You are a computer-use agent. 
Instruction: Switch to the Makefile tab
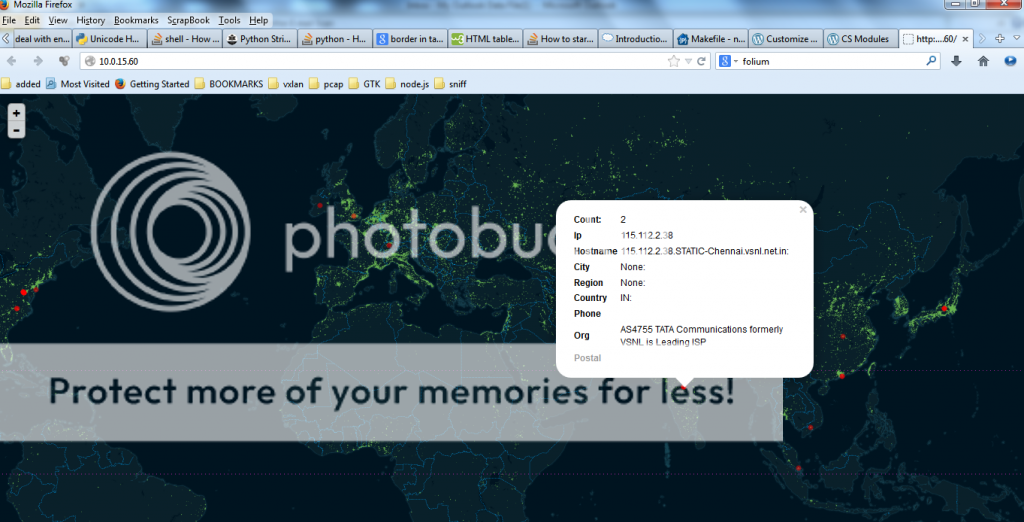pyautogui.click(x=710, y=39)
